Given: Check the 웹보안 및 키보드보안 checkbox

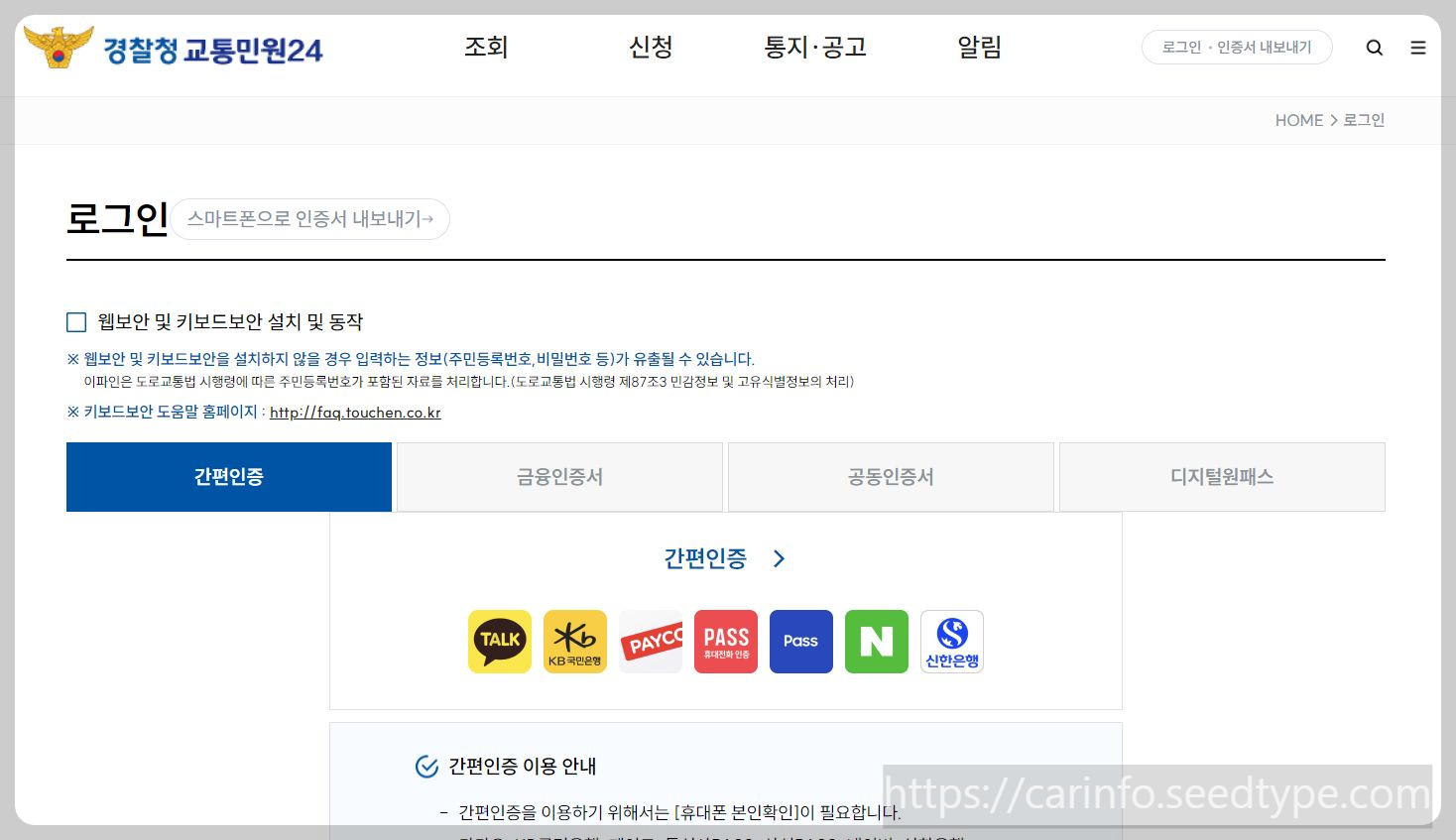Looking at the screenshot, I should 76,320.
